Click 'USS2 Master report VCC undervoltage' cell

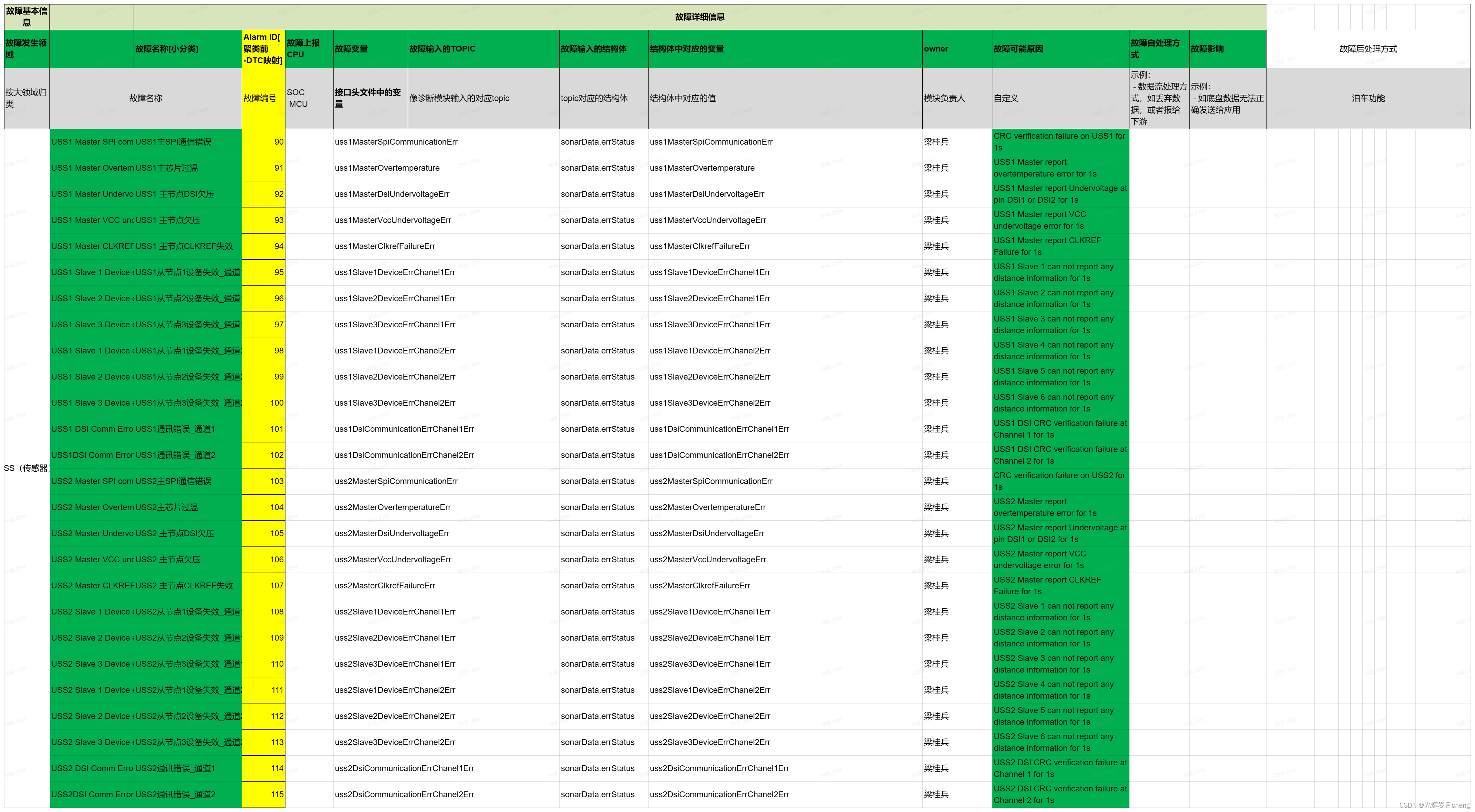1060,560
